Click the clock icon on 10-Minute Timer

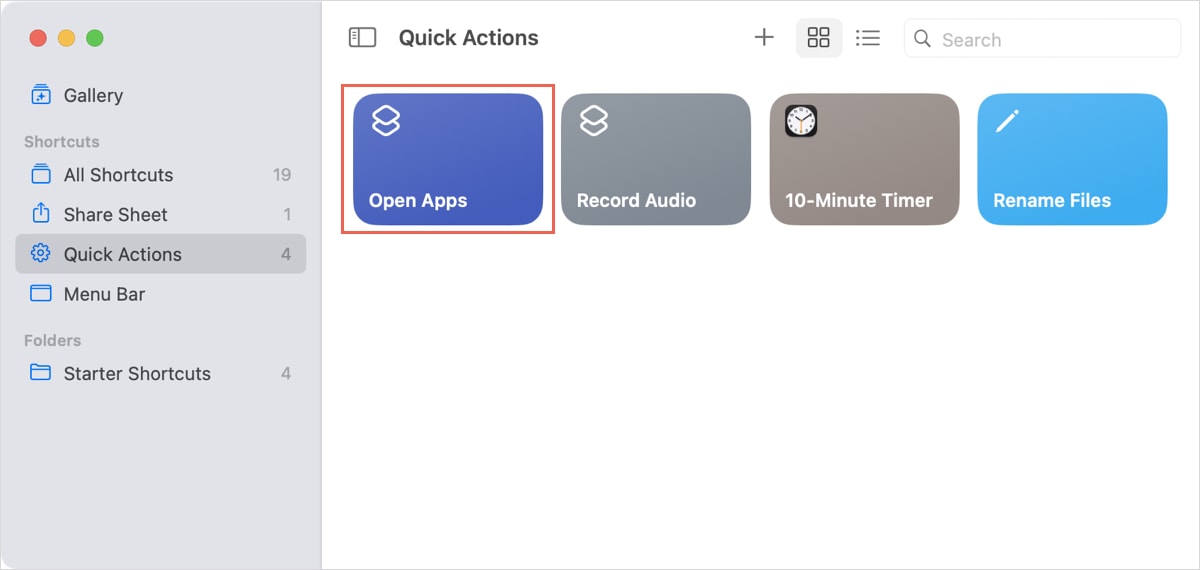click(801, 121)
